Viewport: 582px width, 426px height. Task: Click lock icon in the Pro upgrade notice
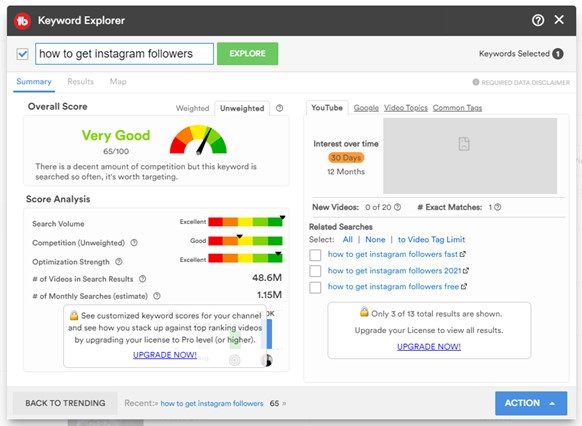[74, 315]
